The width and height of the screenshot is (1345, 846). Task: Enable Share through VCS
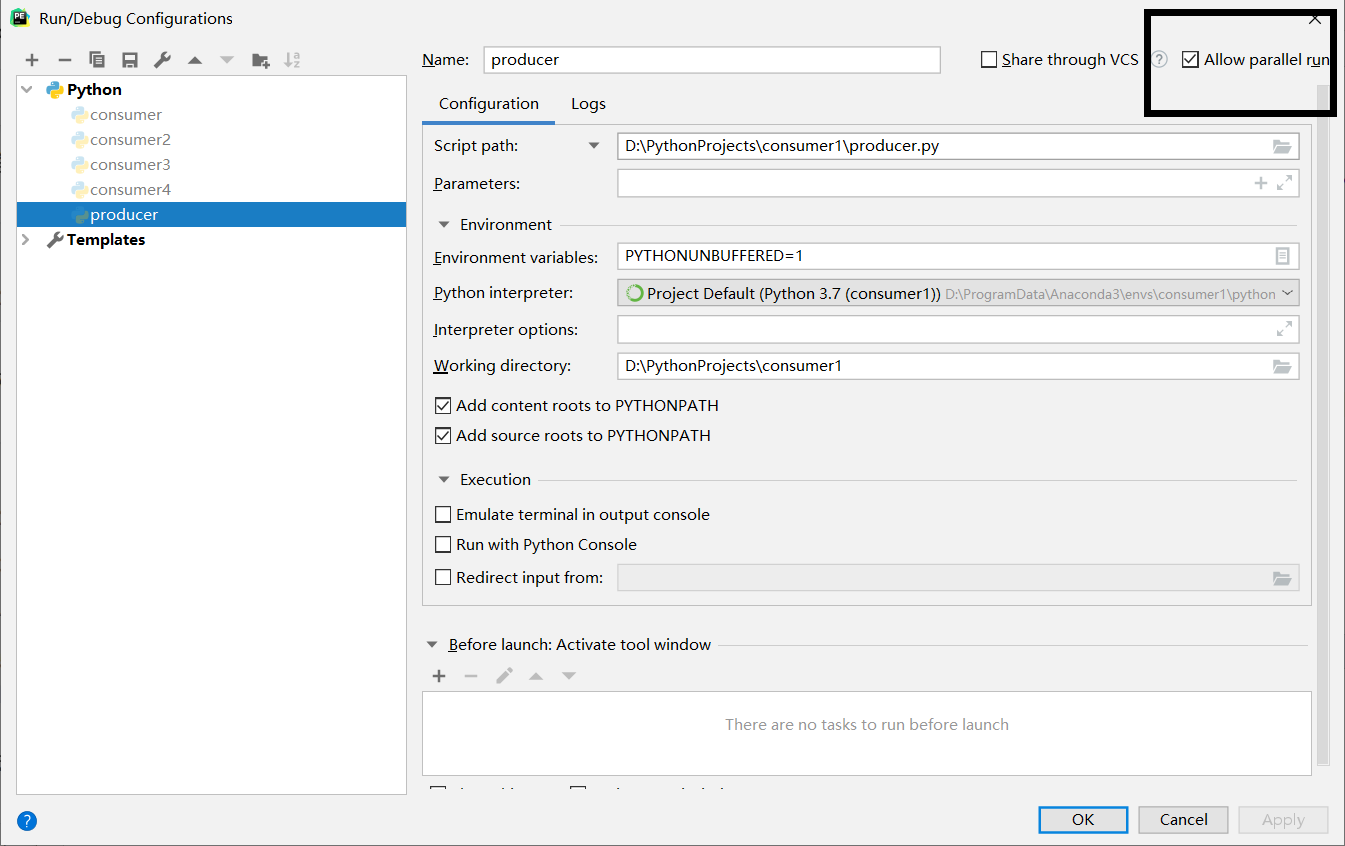click(989, 59)
